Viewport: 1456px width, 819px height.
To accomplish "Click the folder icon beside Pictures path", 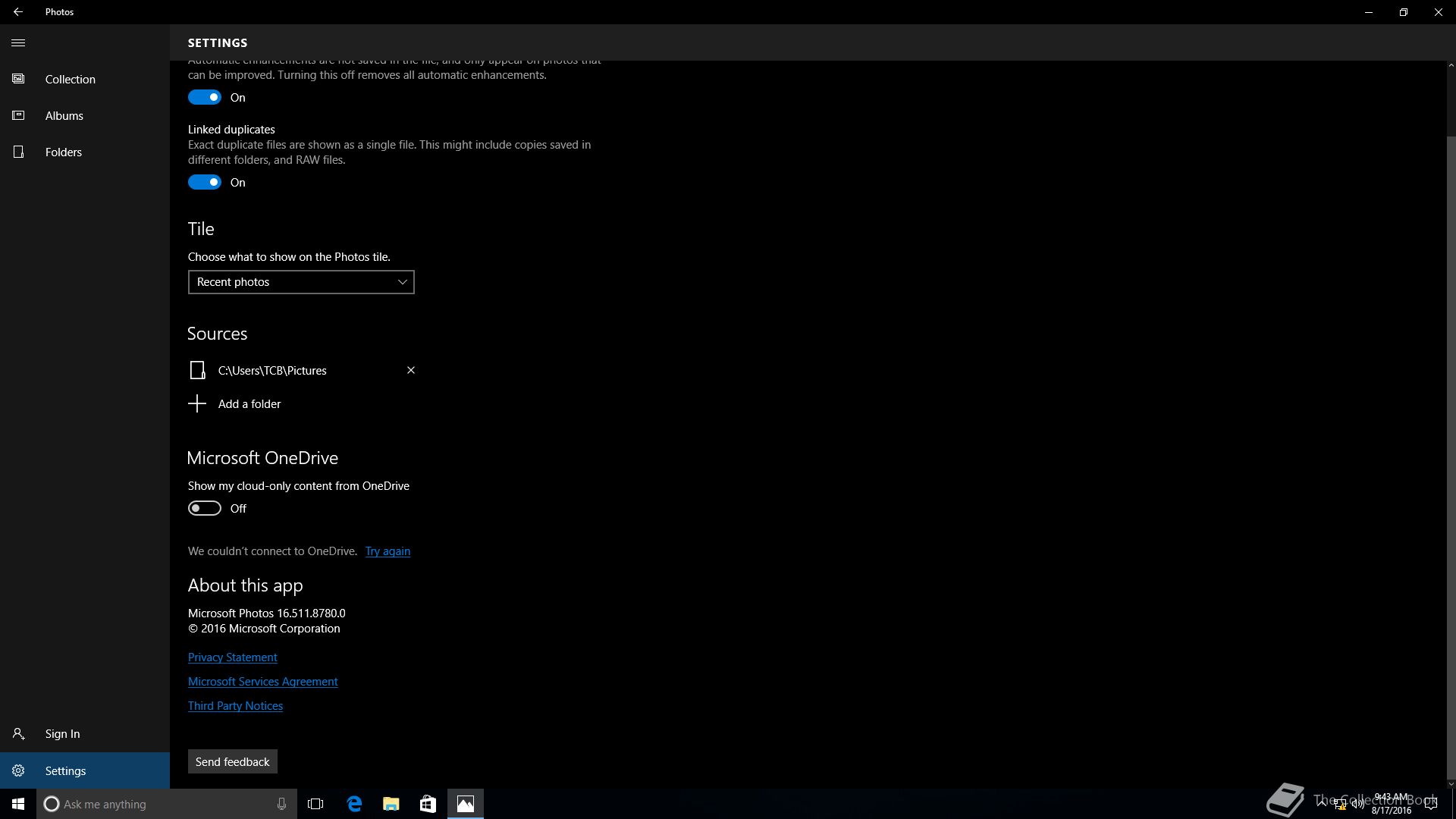I will pos(197,370).
